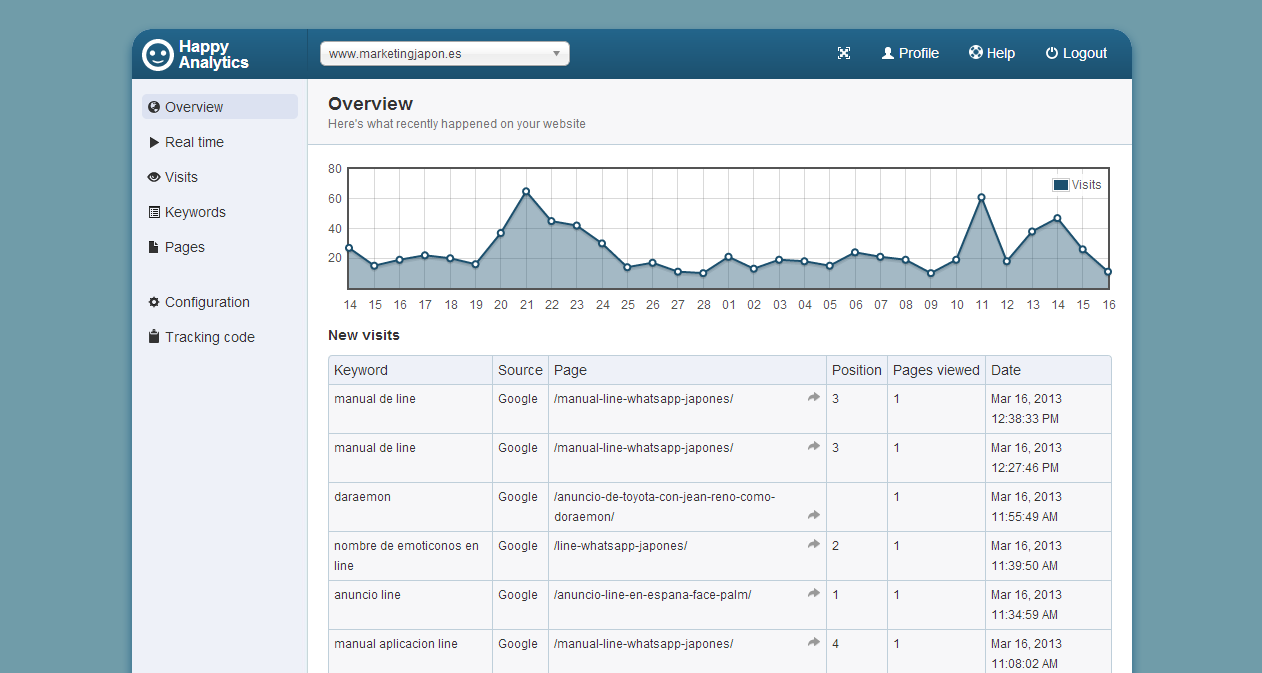Viewport: 1262px width, 673px height.
Task: Log out using the Logout link
Action: [x=1076, y=54]
